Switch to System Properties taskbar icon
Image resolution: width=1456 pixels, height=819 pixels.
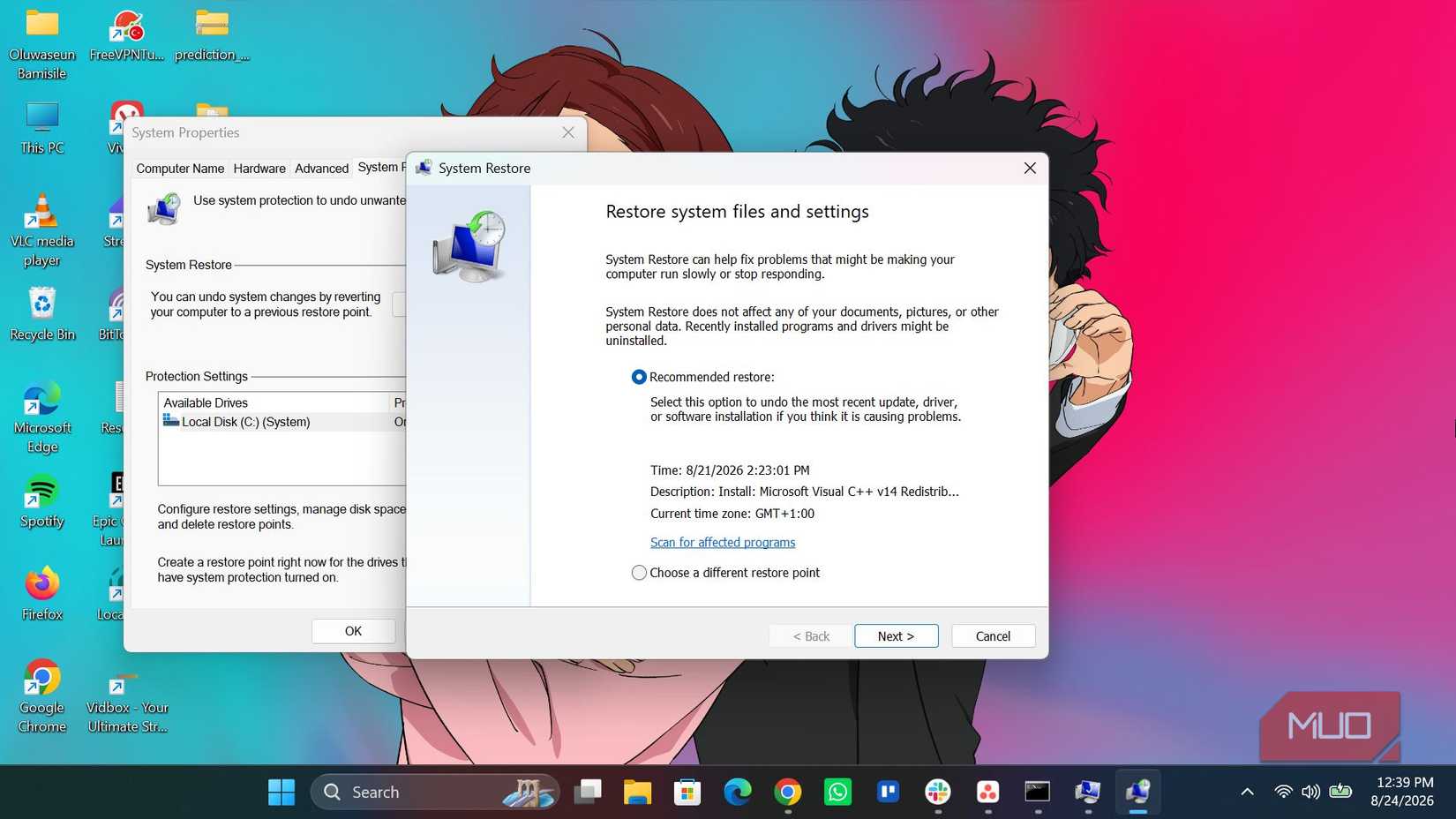pyautogui.click(x=1088, y=792)
